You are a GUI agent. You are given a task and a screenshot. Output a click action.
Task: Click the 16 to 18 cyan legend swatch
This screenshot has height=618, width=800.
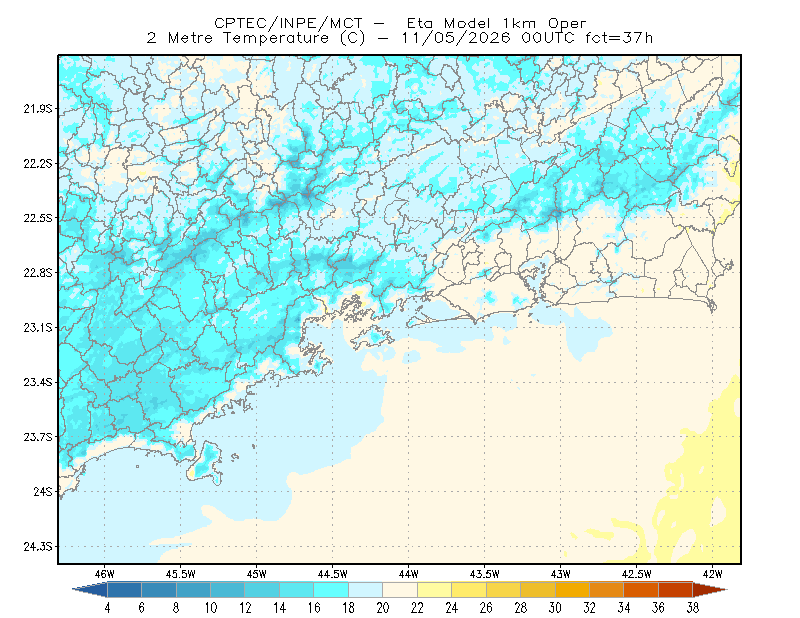click(331, 590)
